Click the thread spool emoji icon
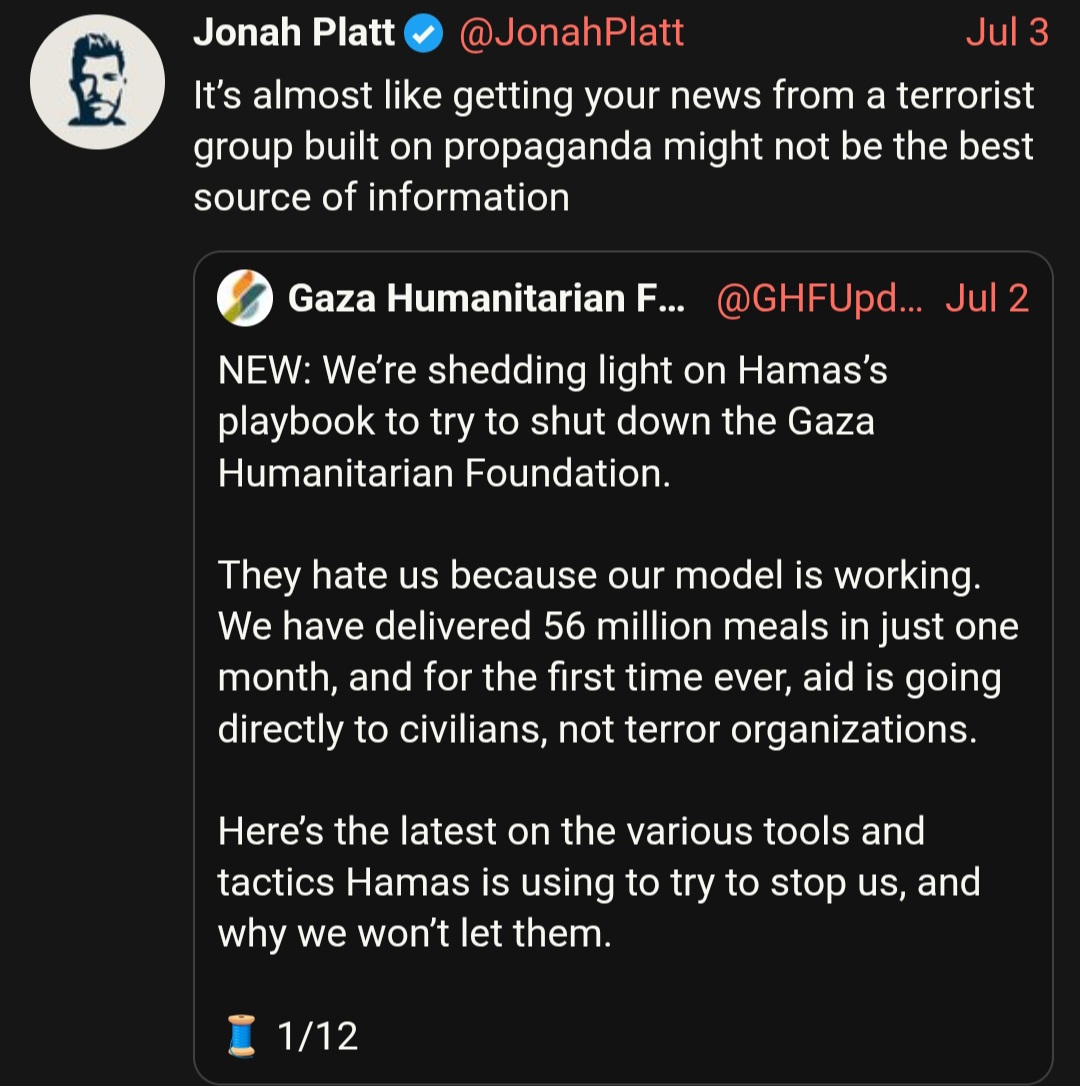The height and width of the screenshot is (1086, 1080). point(242,1035)
